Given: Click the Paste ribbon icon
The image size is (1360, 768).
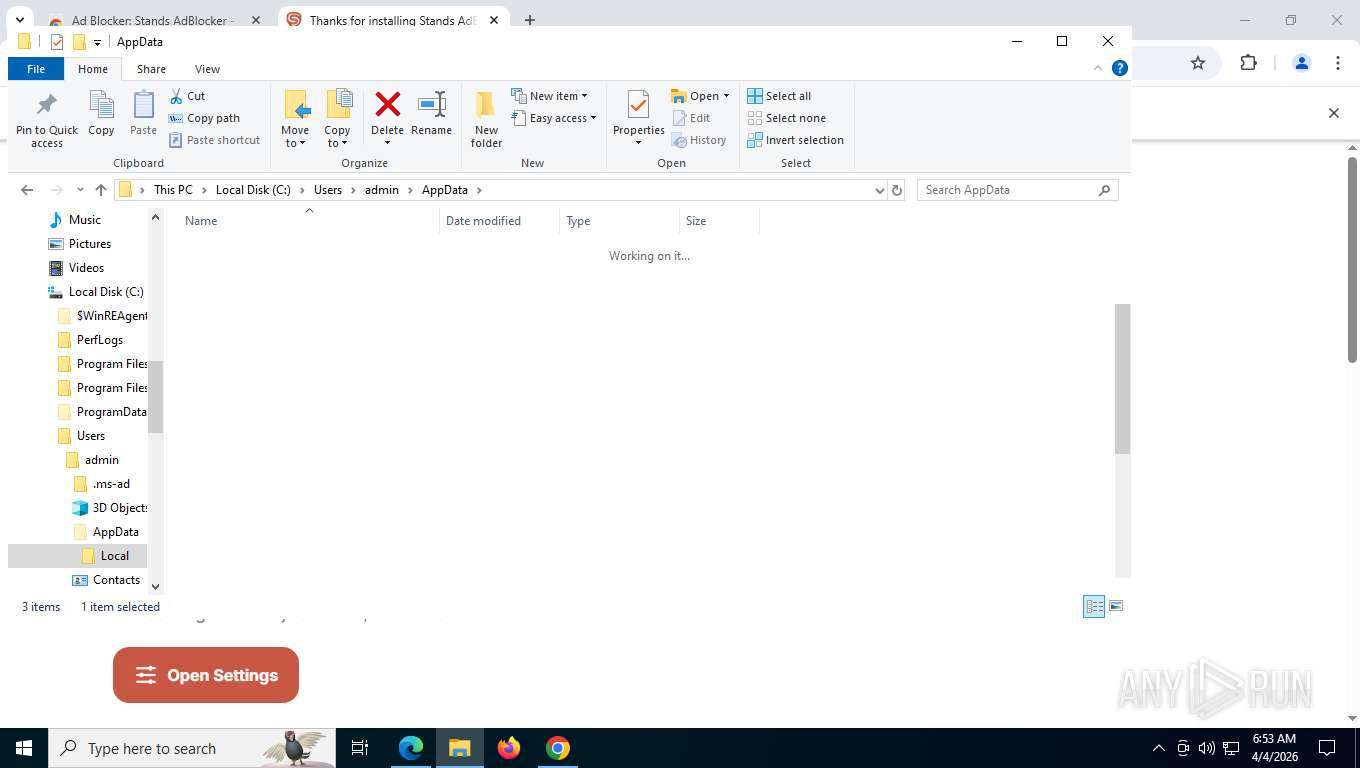Looking at the screenshot, I should pos(143,114).
